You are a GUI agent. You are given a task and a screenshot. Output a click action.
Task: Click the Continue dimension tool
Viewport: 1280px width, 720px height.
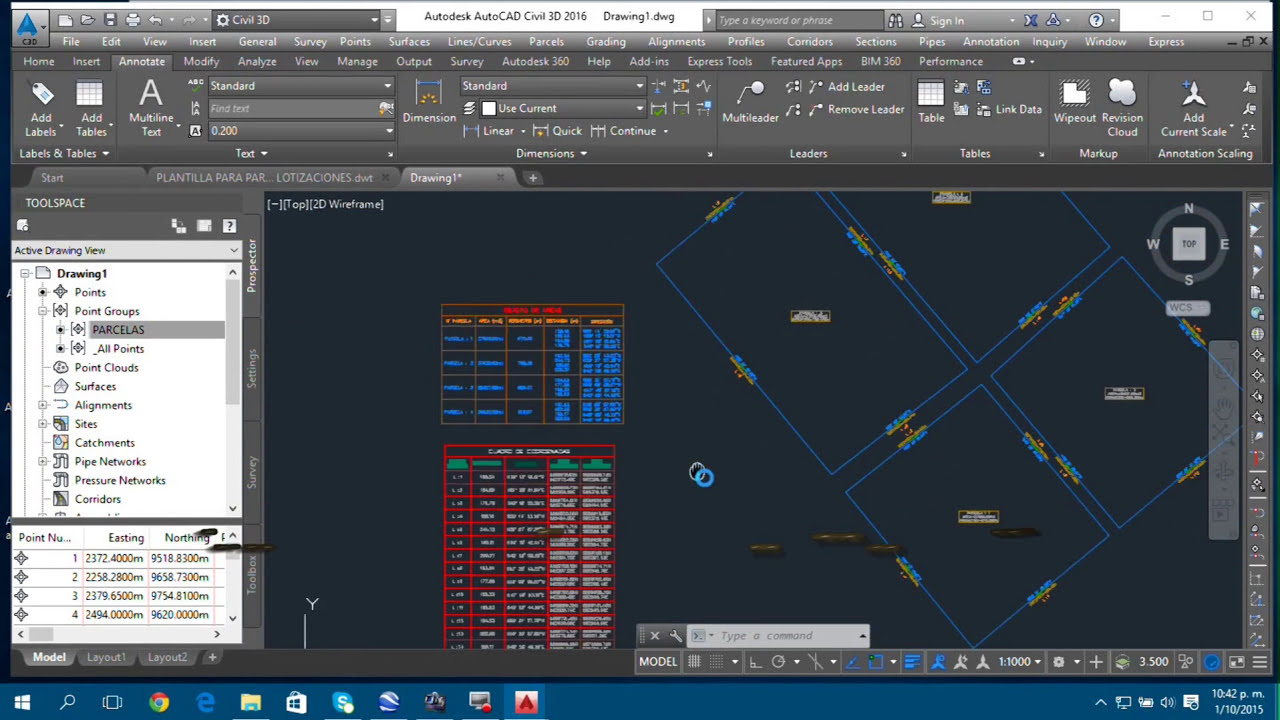[x=624, y=131]
